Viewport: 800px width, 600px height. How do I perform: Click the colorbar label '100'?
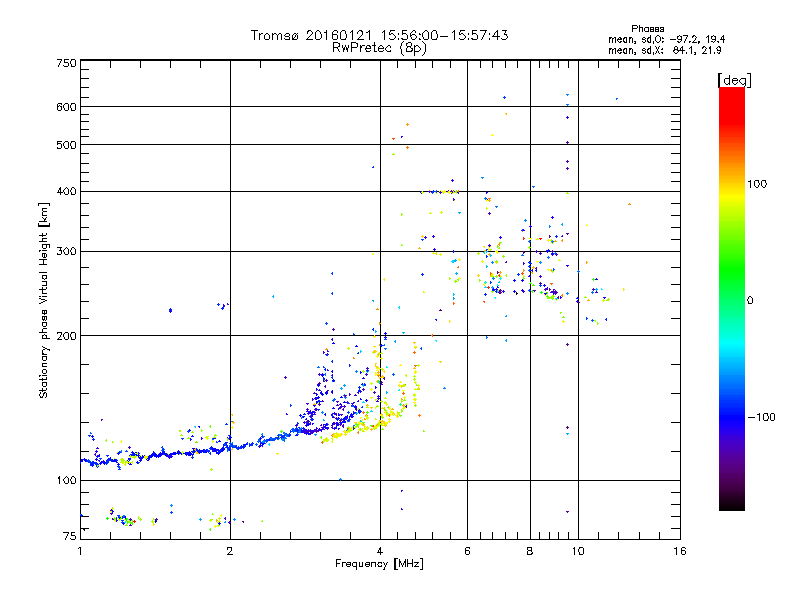757,184
